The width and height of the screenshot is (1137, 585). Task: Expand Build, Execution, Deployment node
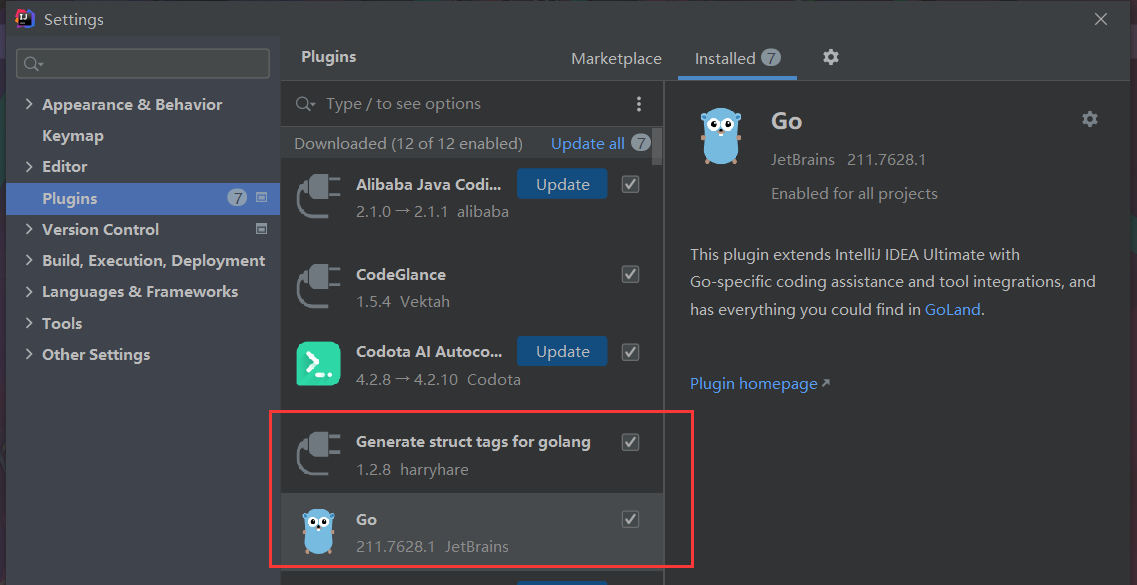pyautogui.click(x=29, y=260)
